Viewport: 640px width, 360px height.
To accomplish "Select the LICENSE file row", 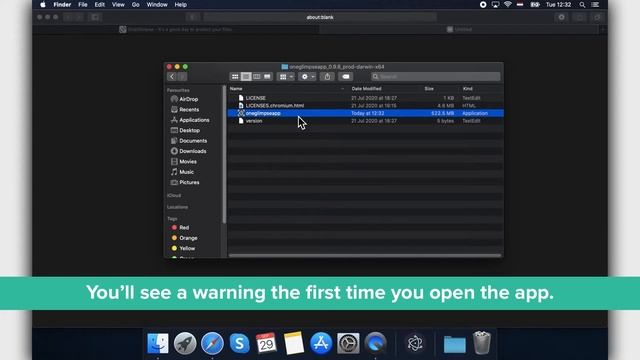I will click(x=365, y=98).
